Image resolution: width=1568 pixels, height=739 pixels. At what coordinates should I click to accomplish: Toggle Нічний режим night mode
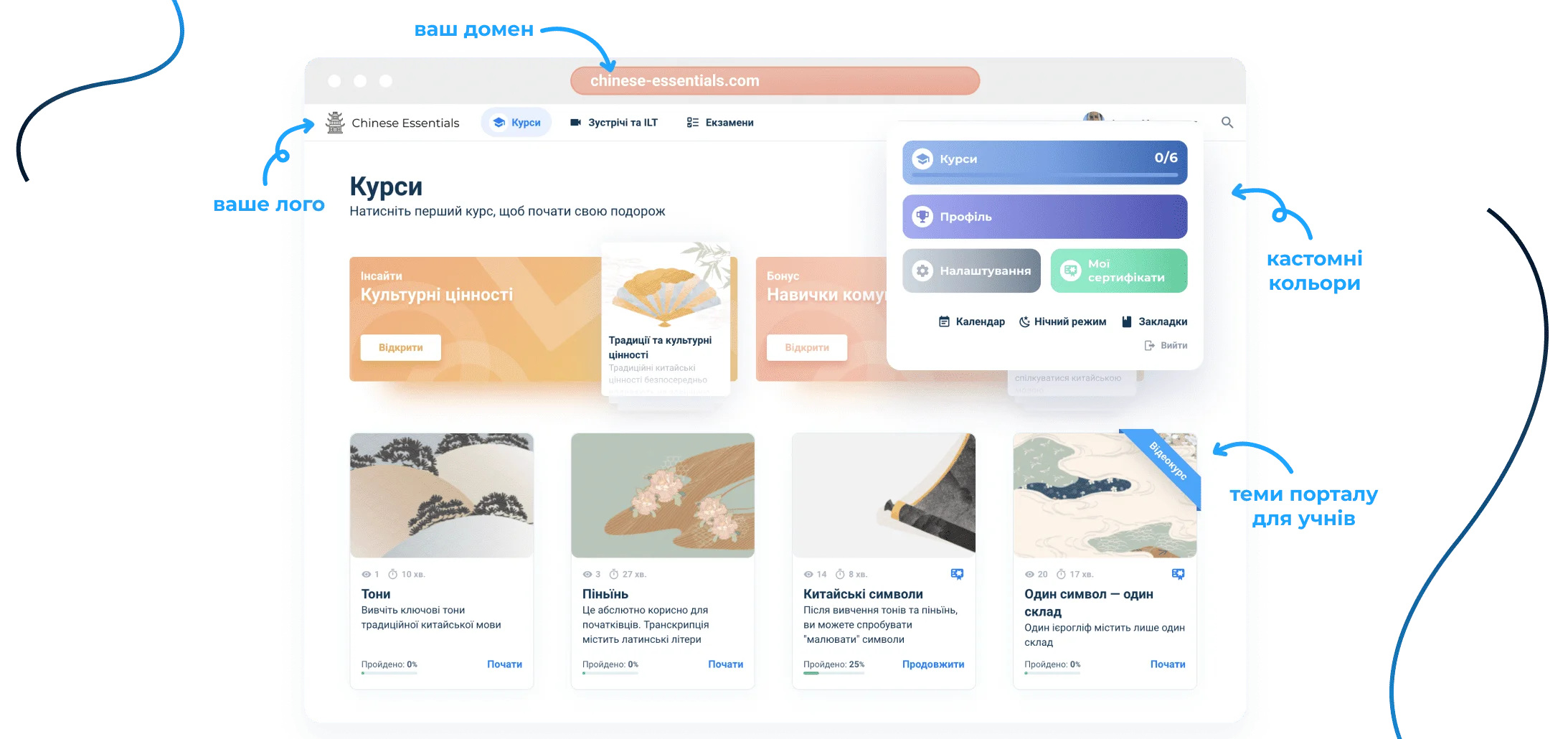(1063, 321)
